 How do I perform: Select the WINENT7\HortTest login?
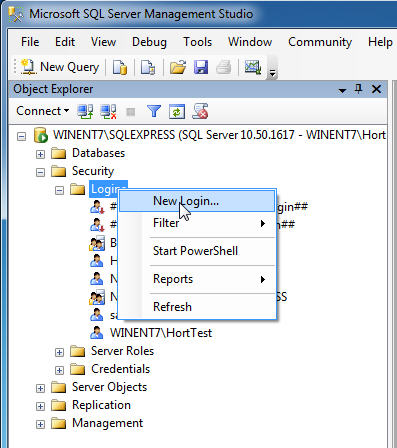click(x=161, y=333)
